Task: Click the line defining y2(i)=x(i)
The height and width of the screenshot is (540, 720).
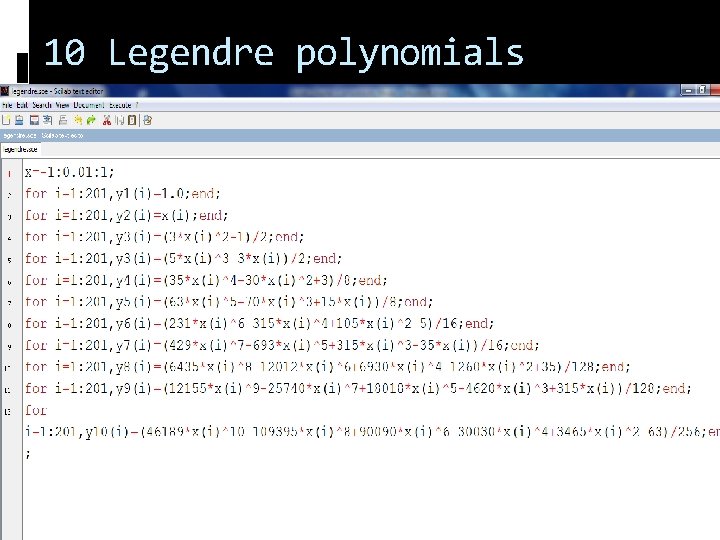Action: coord(126,215)
